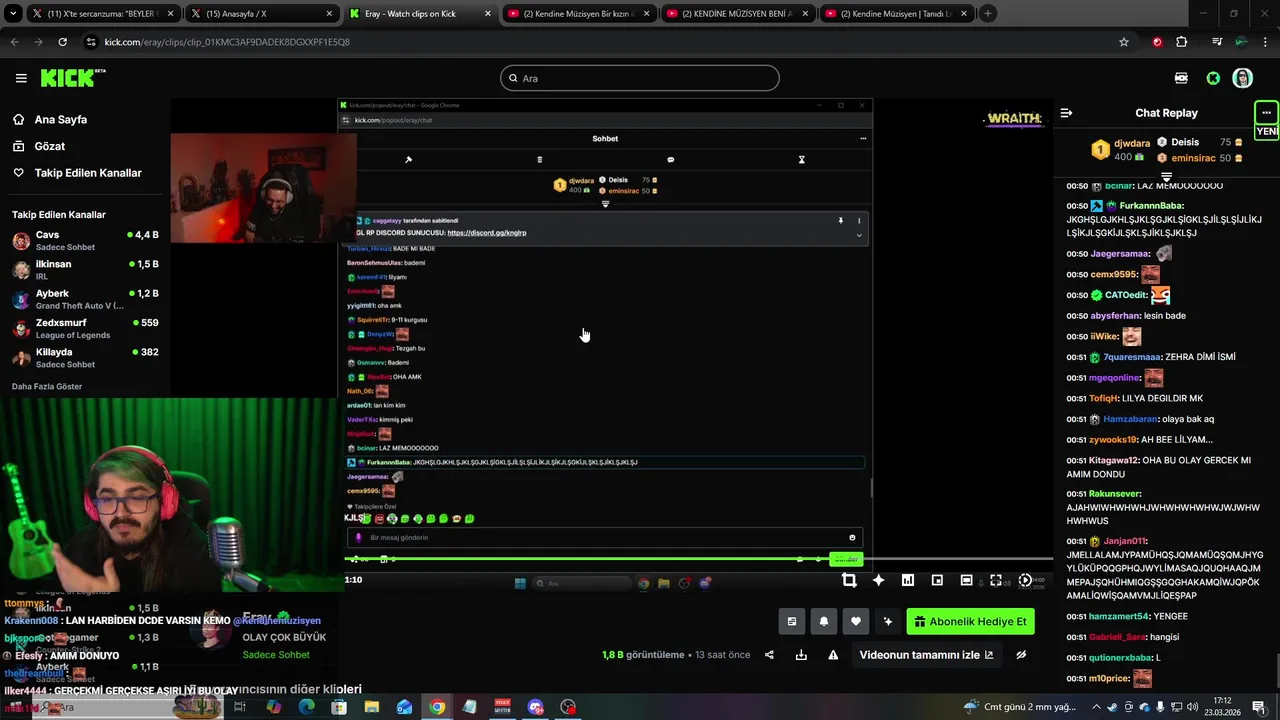The image size is (1280, 720).
Task: Expand the leaderboard inside the embedded chat window
Action: (x=605, y=204)
